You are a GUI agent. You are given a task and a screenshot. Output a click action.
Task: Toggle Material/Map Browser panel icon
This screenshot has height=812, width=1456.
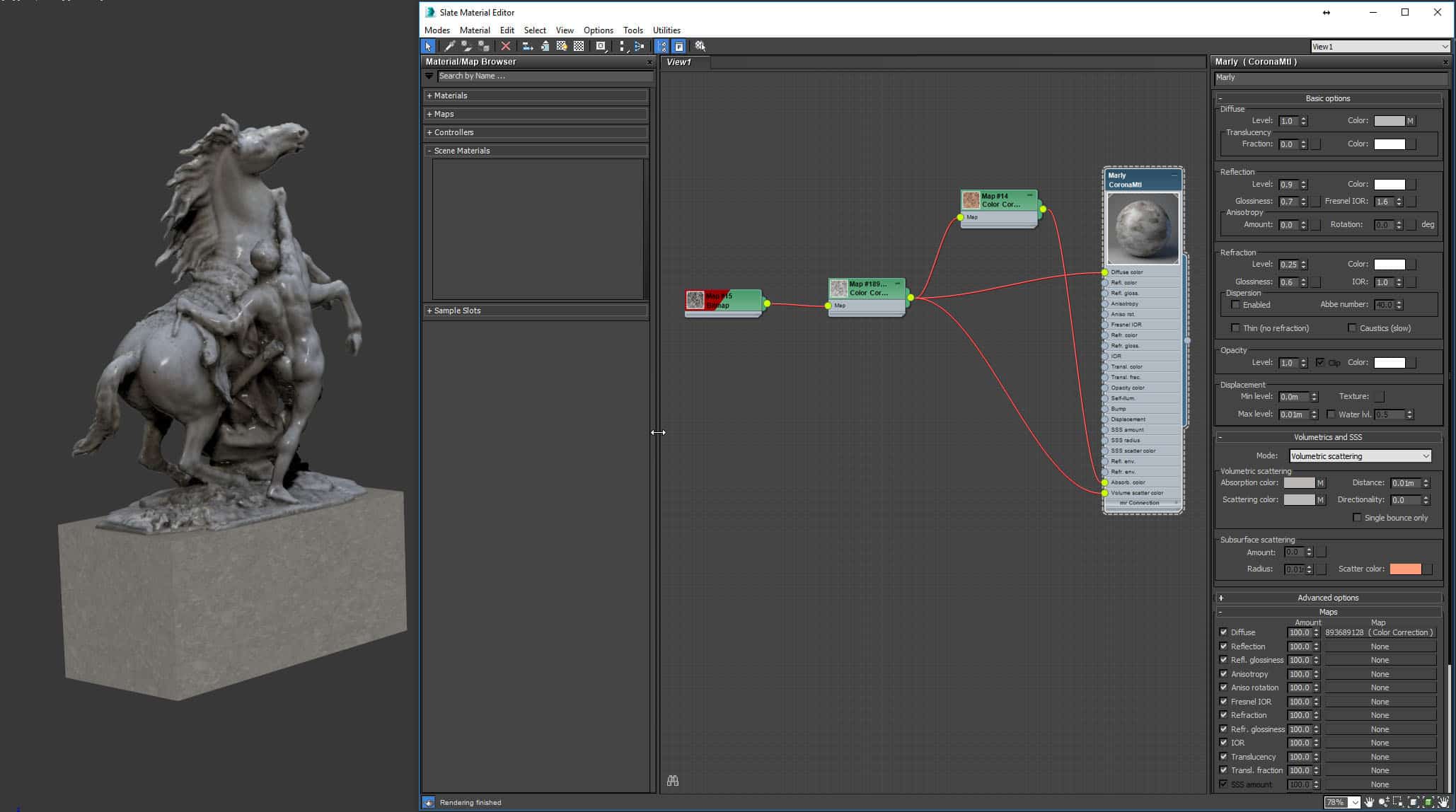pyautogui.click(x=661, y=46)
